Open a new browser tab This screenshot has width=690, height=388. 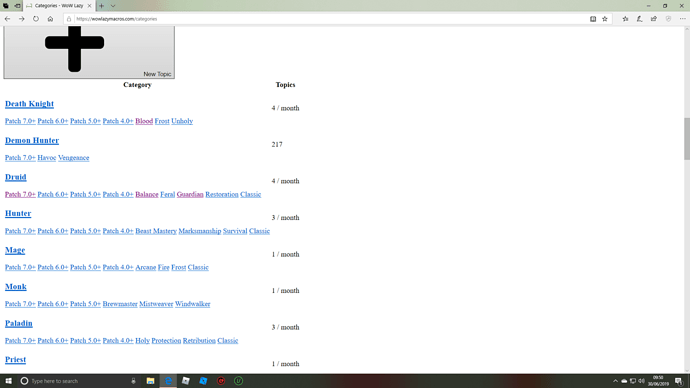click(x=102, y=6)
